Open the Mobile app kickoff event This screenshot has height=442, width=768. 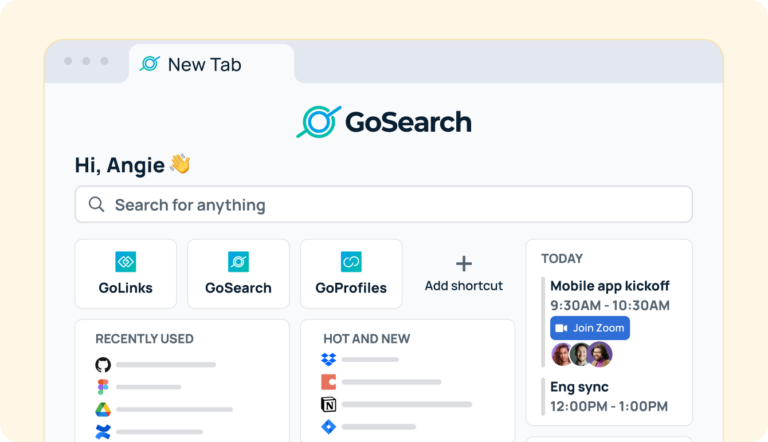point(609,286)
